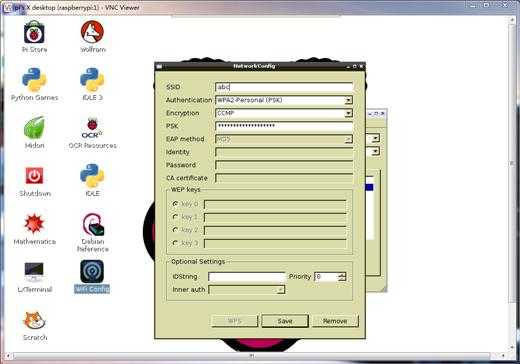Close the NetworkConfig dialog window
Viewport: 520px width, 364px height.
361,67
